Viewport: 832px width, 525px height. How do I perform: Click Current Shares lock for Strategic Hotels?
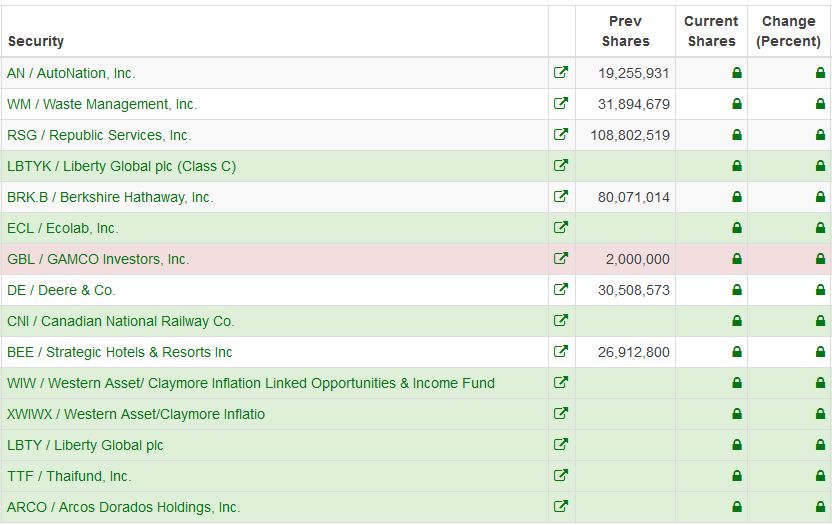click(737, 352)
